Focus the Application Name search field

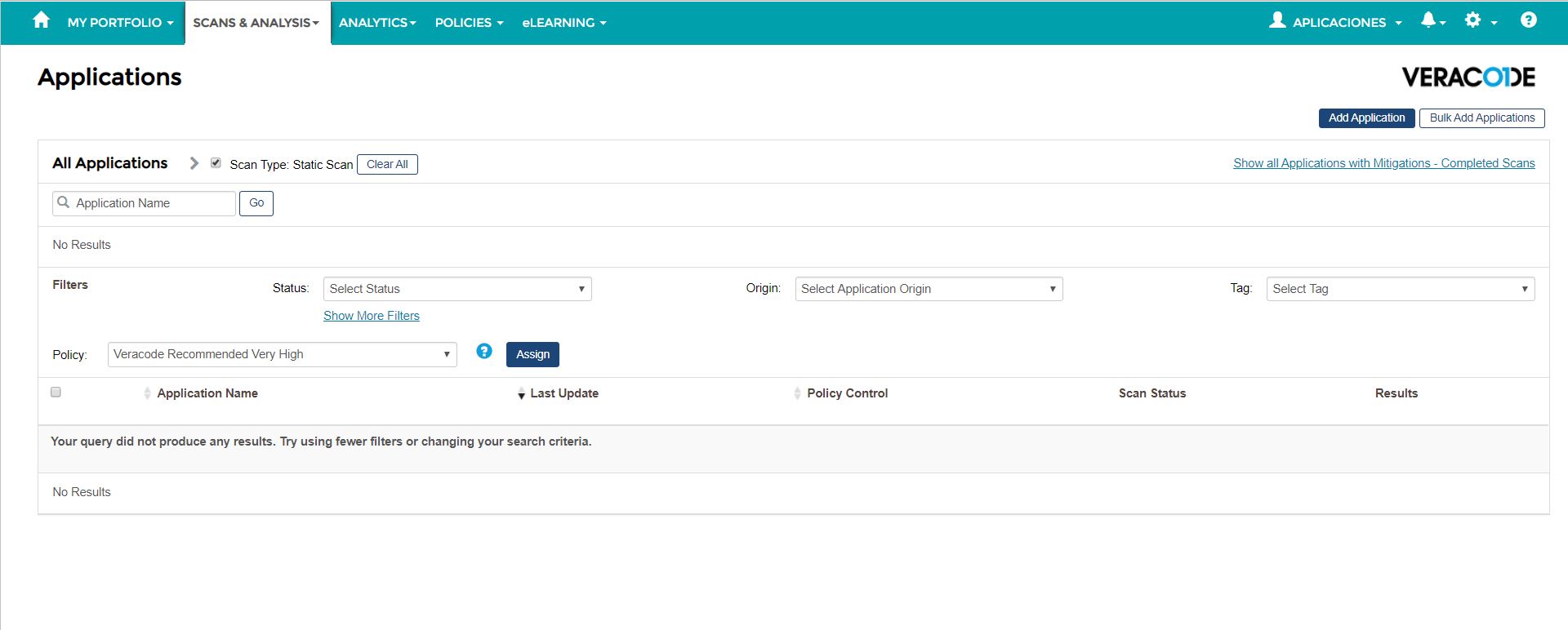145,203
